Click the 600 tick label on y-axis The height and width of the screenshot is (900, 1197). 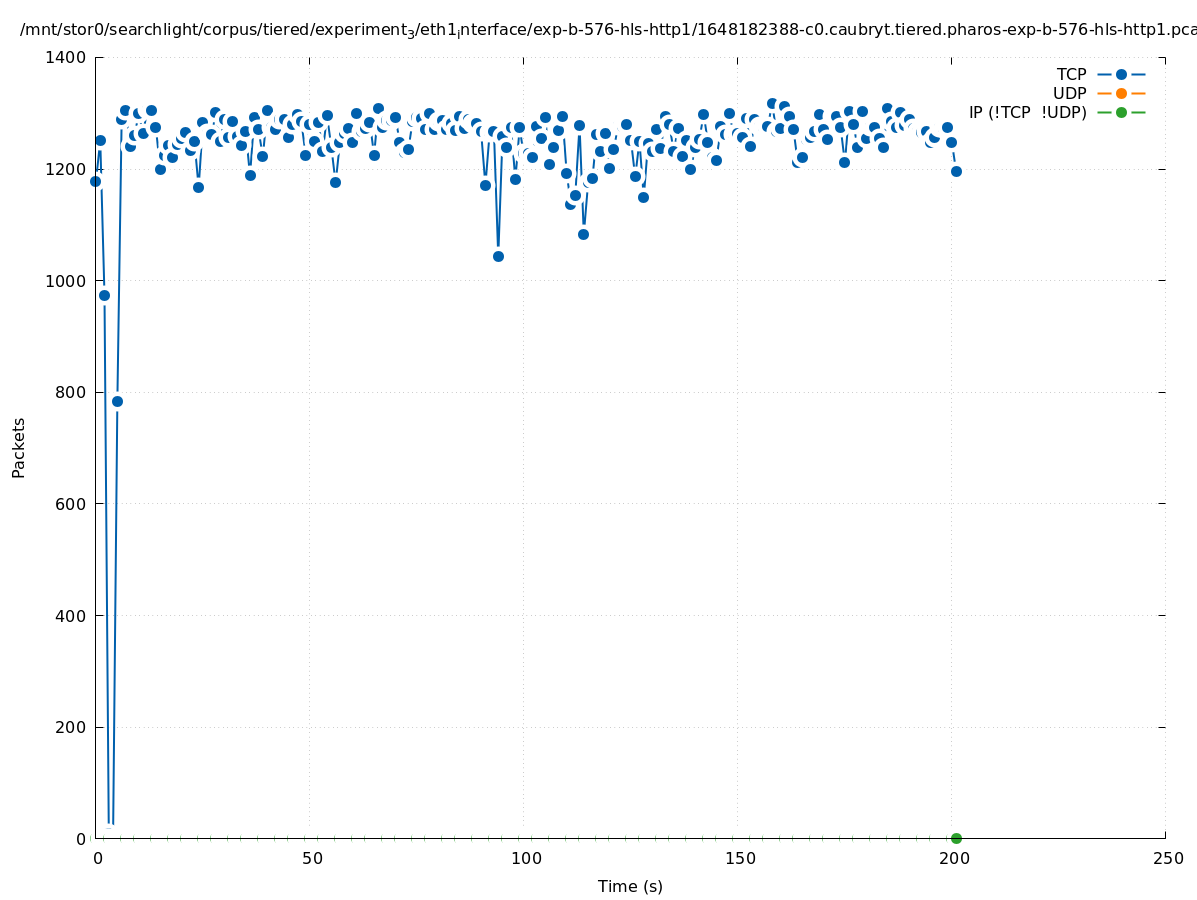click(x=70, y=504)
